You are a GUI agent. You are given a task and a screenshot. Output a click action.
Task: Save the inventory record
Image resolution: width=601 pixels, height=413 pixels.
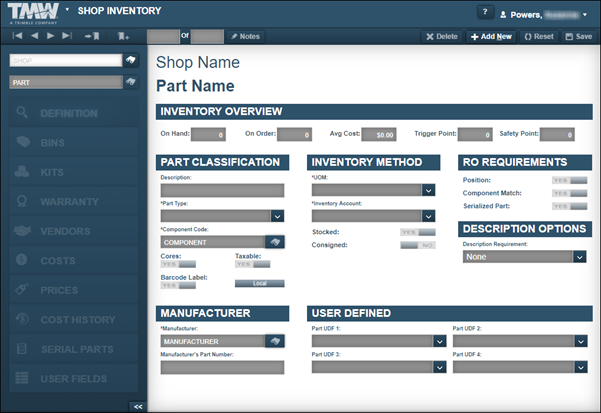pos(579,36)
